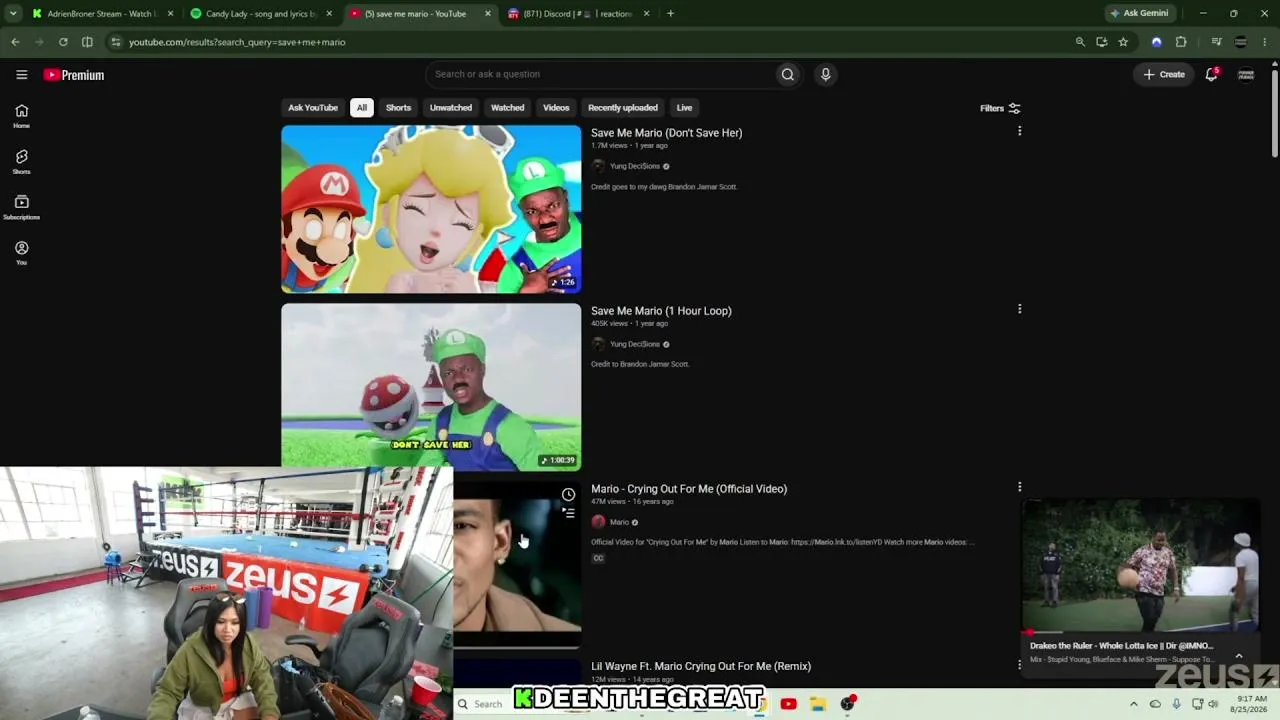
Task: Filter results by Live chip
Action: pyautogui.click(x=684, y=108)
